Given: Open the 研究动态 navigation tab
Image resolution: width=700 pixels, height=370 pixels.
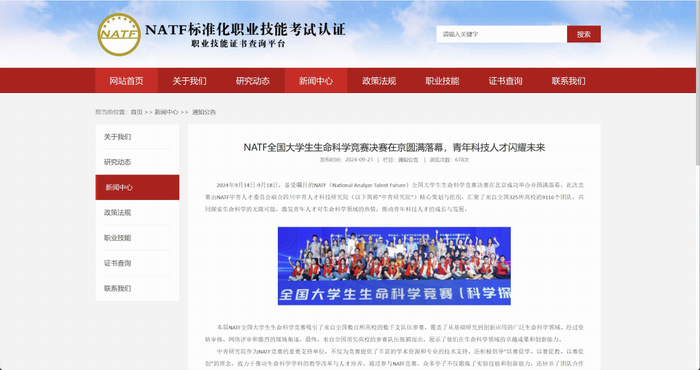Looking at the screenshot, I should [253, 81].
